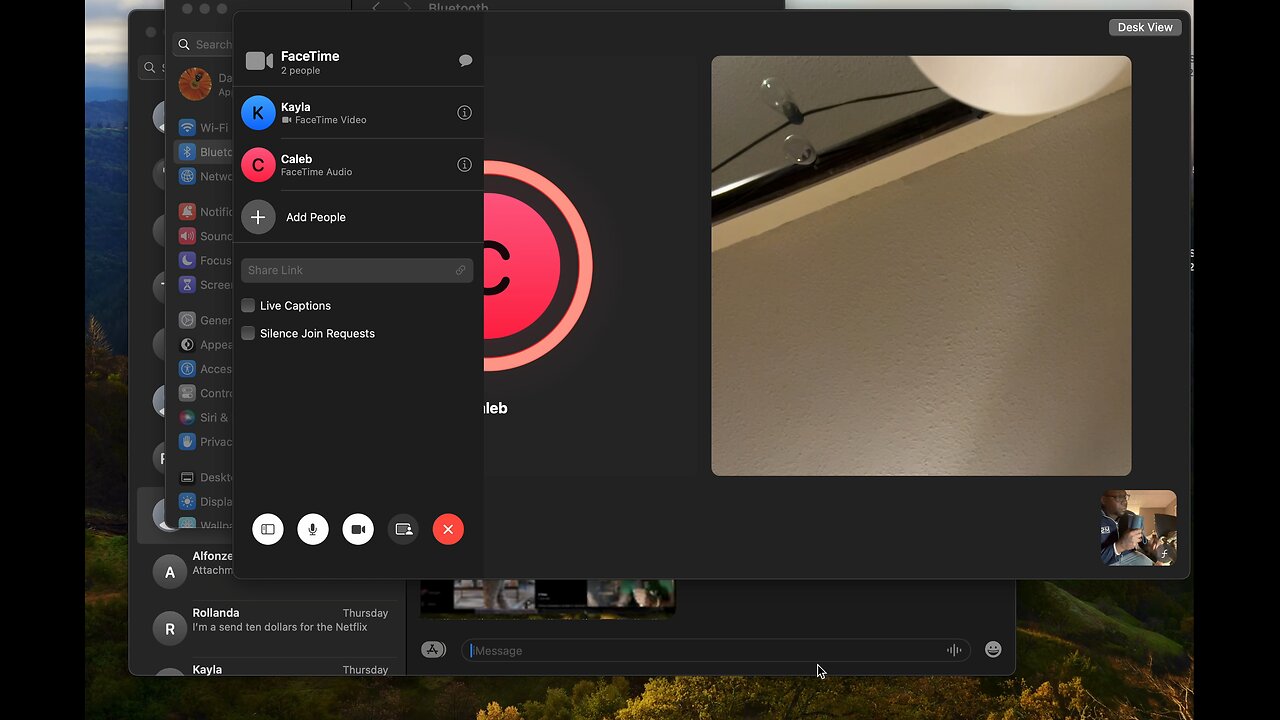Open the bottom Kayla conversation in Messages
Screen dimensions: 1280x720
tap(271, 668)
